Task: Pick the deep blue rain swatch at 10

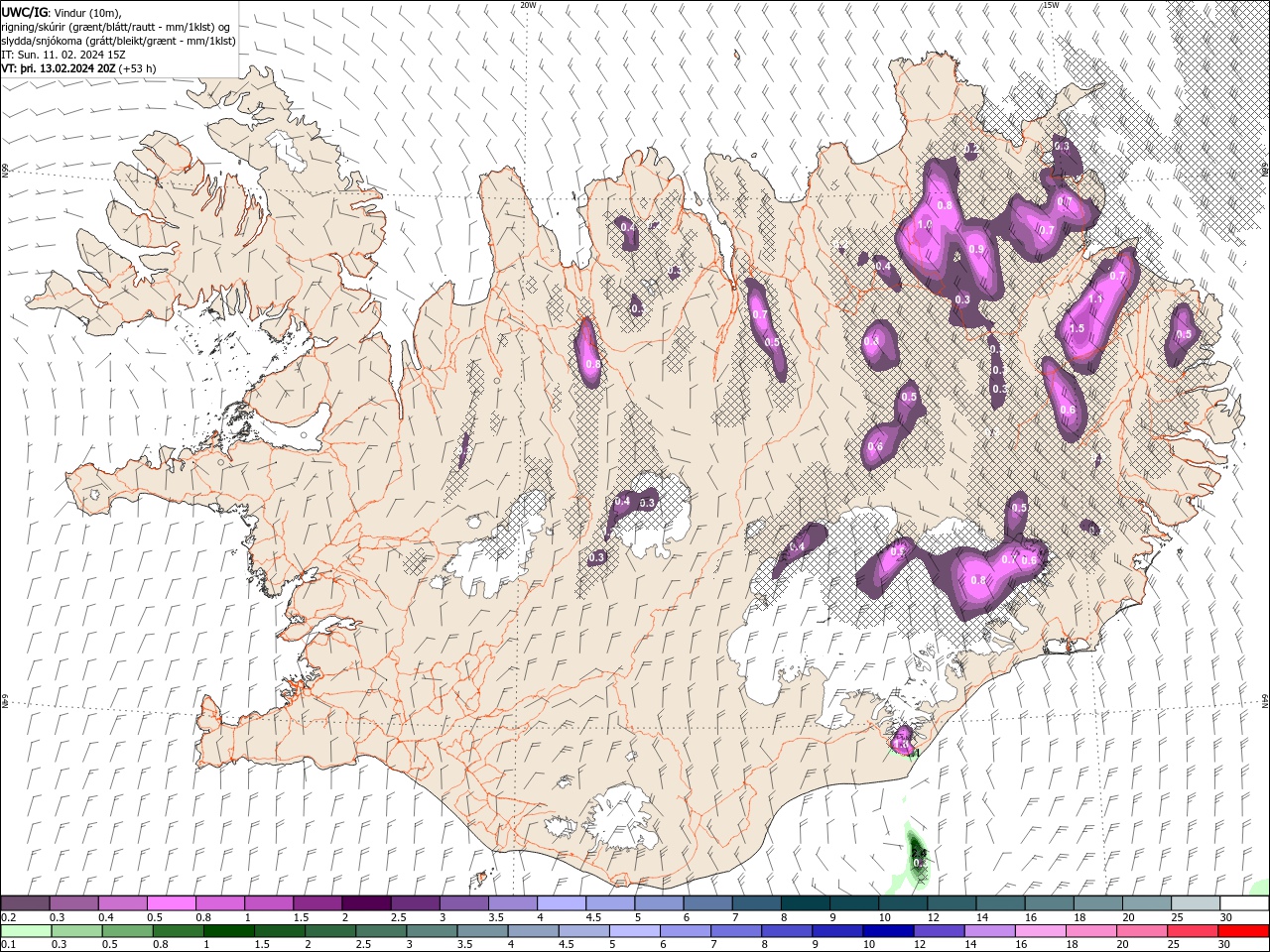Action: 887,931
